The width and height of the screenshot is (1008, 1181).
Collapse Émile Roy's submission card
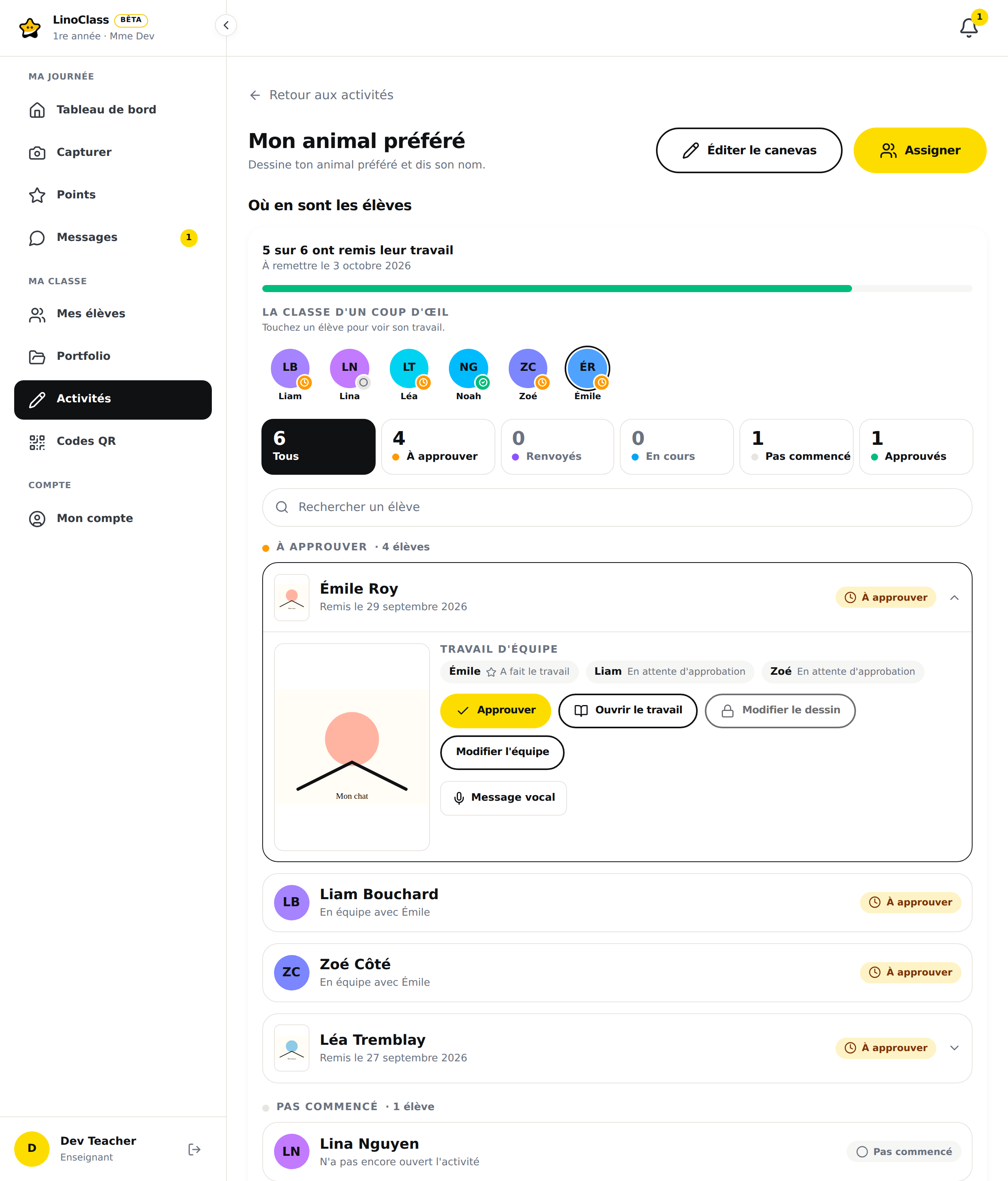click(x=954, y=597)
